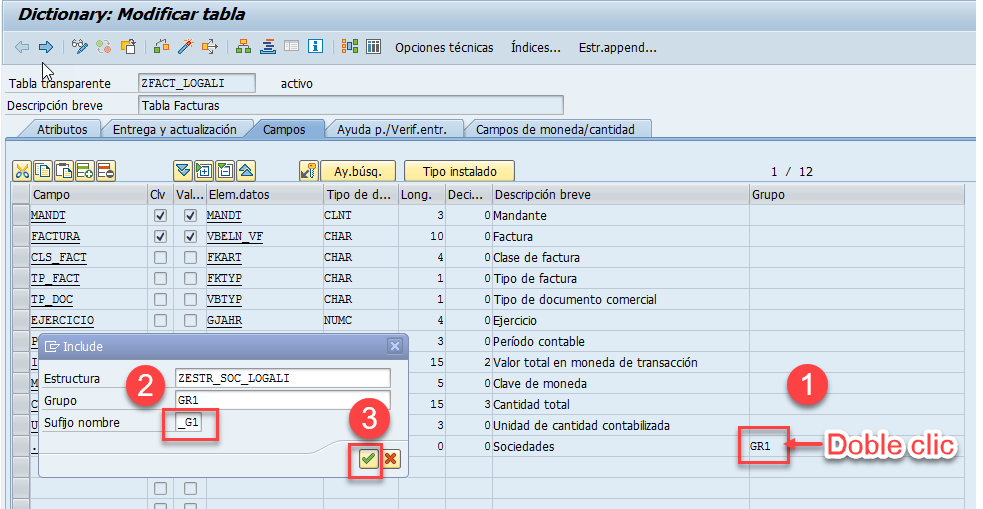The image size is (983, 509).
Task: Click the Ay.búsq. button
Action: [x=357, y=171]
